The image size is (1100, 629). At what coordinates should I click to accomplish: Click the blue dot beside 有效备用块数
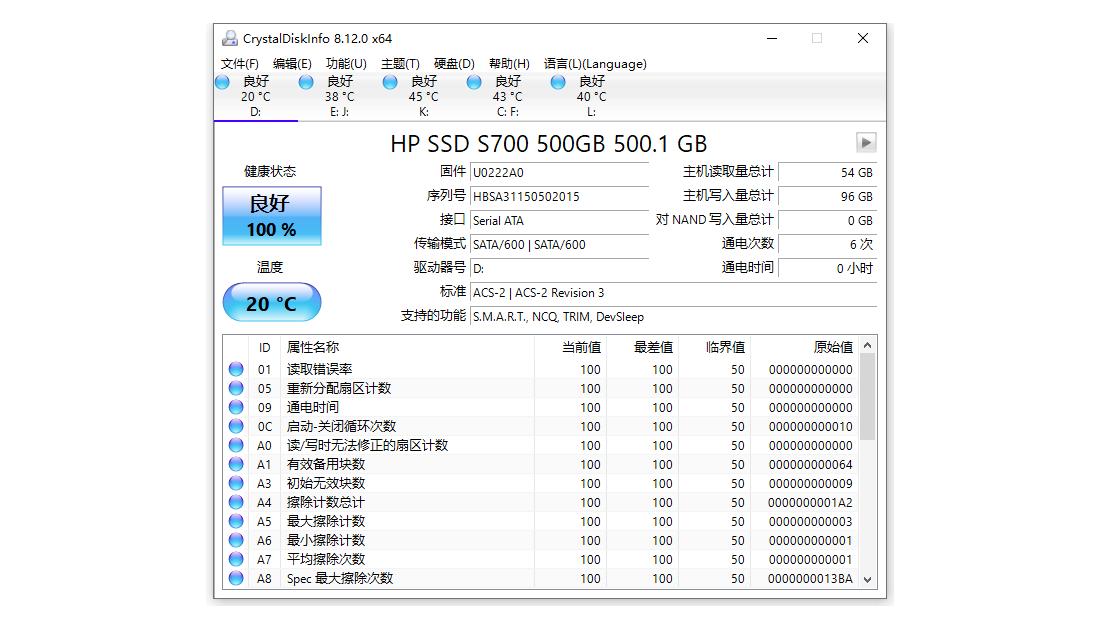236,464
